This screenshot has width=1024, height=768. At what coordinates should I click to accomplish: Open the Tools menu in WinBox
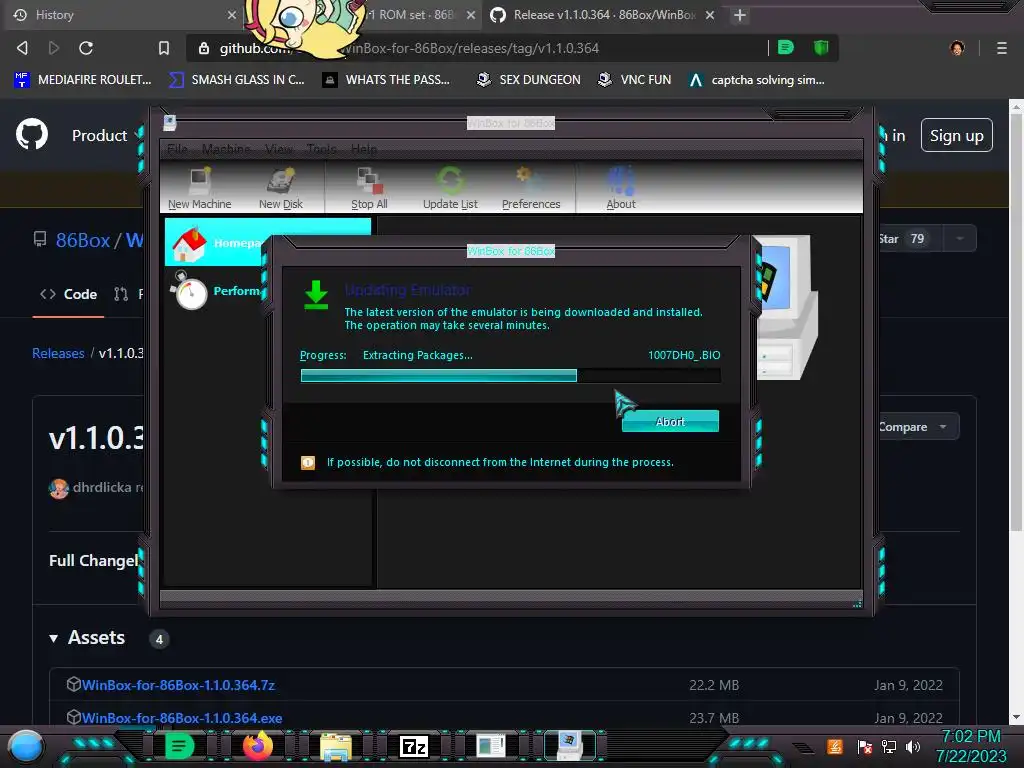point(321,149)
